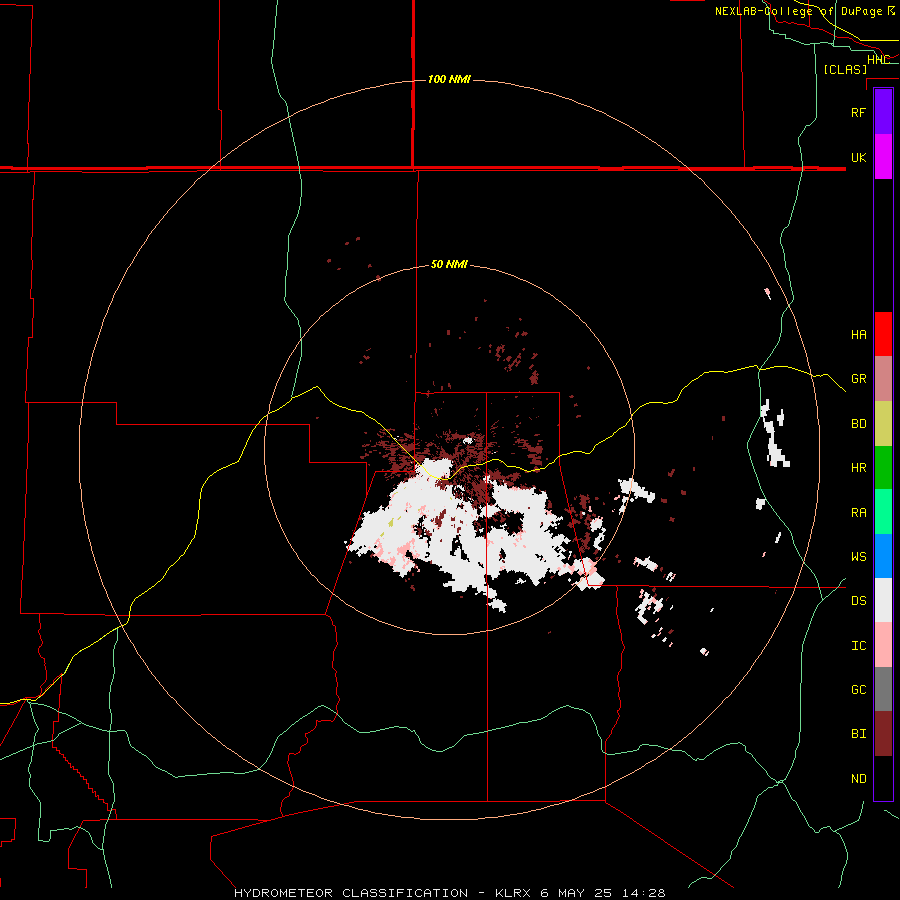The width and height of the screenshot is (900, 900).
Task: Select the "HA" legend label
Action: (858, 335)
